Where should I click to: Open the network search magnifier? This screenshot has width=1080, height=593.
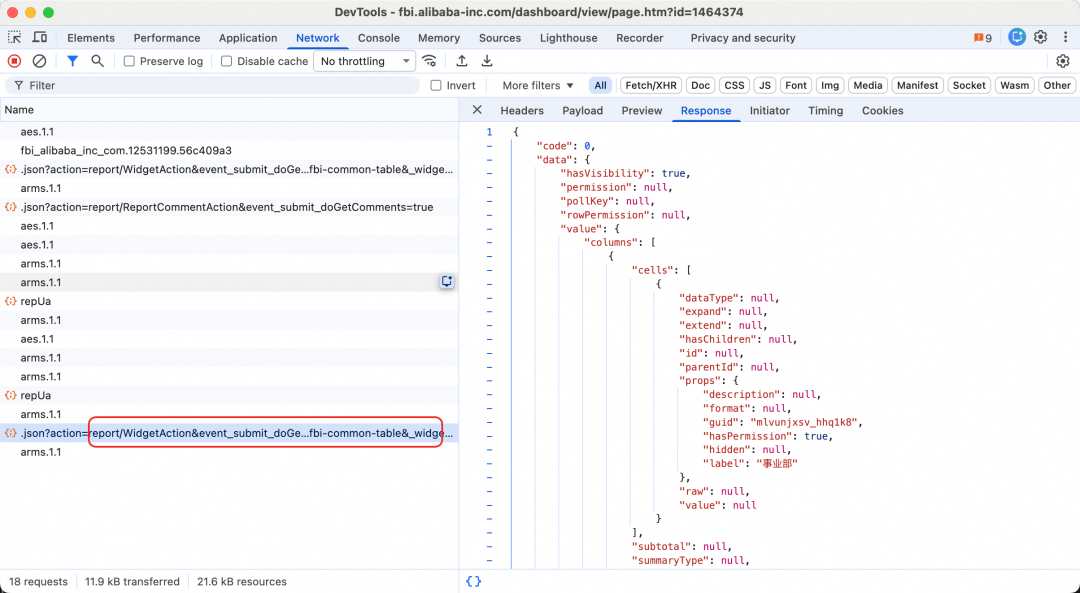pos(97,61)
